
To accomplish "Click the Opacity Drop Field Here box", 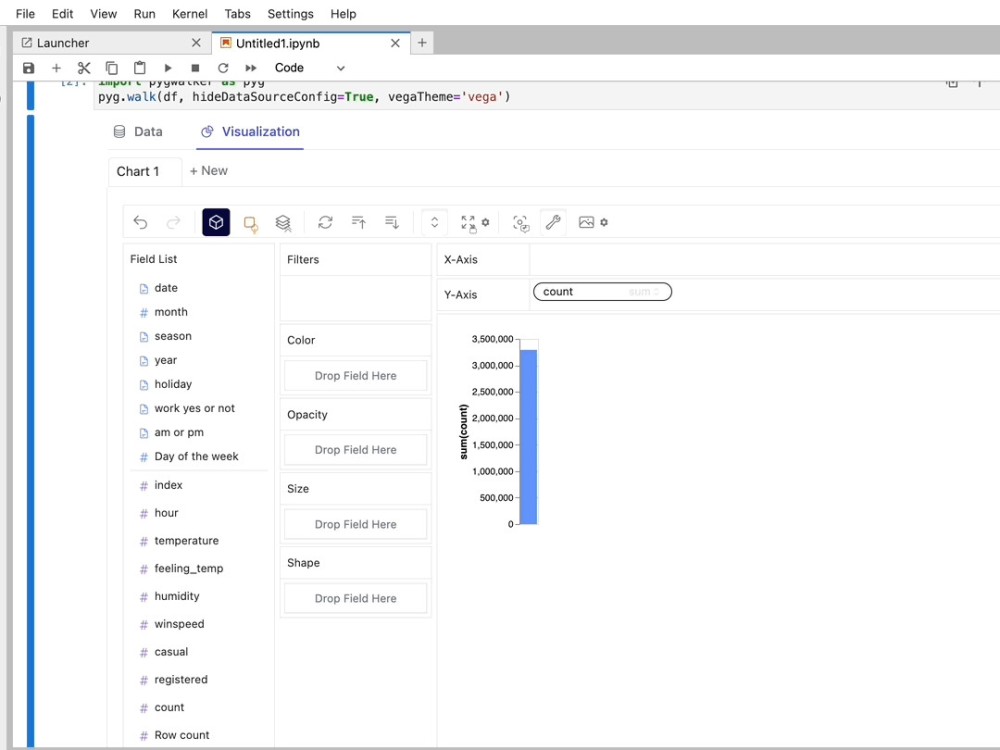I will 355,450.
